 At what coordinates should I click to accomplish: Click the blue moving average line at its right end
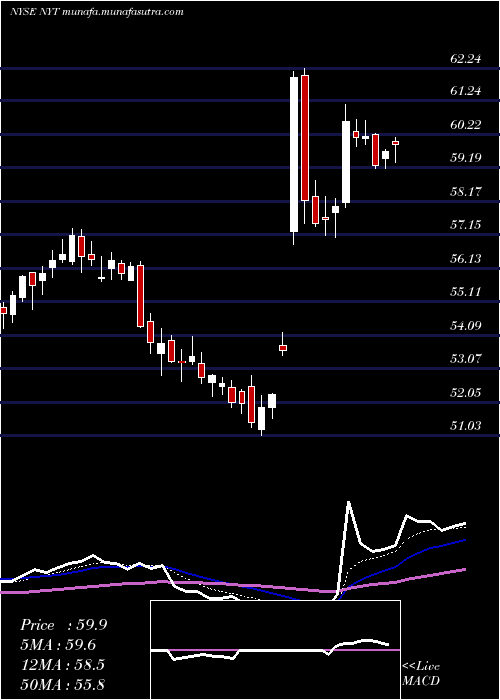click(x=463, y=541)
